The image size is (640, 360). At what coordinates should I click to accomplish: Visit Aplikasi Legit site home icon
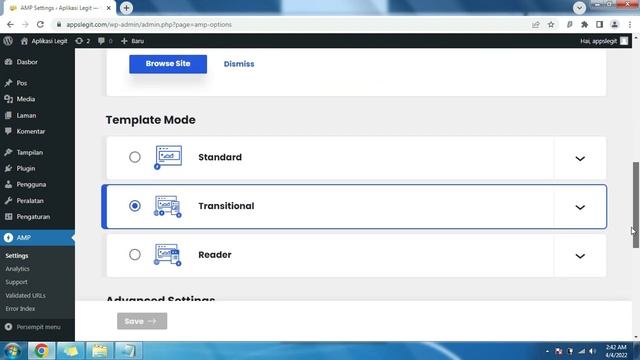click(x=24, y=41)
